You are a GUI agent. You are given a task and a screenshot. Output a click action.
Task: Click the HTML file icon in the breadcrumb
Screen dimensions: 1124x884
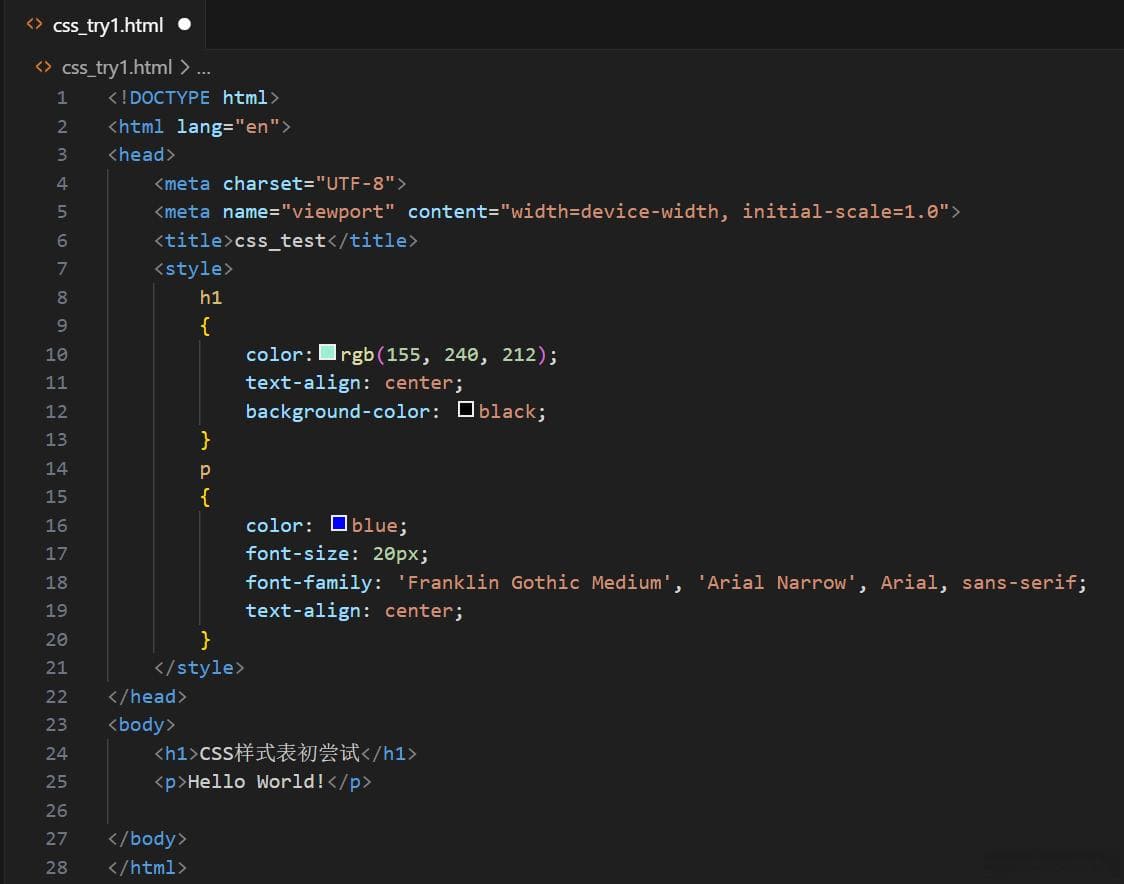[43, 67]
